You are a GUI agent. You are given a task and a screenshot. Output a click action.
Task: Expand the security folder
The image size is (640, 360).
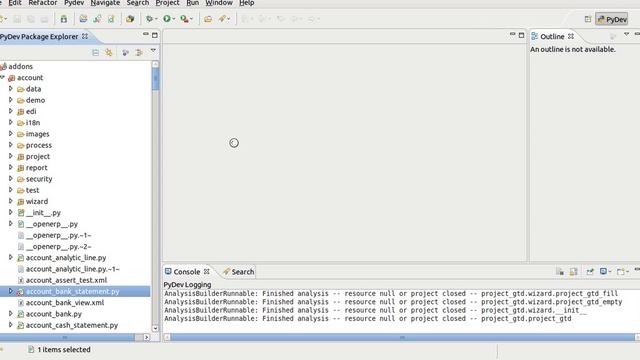tap(11, 179)
